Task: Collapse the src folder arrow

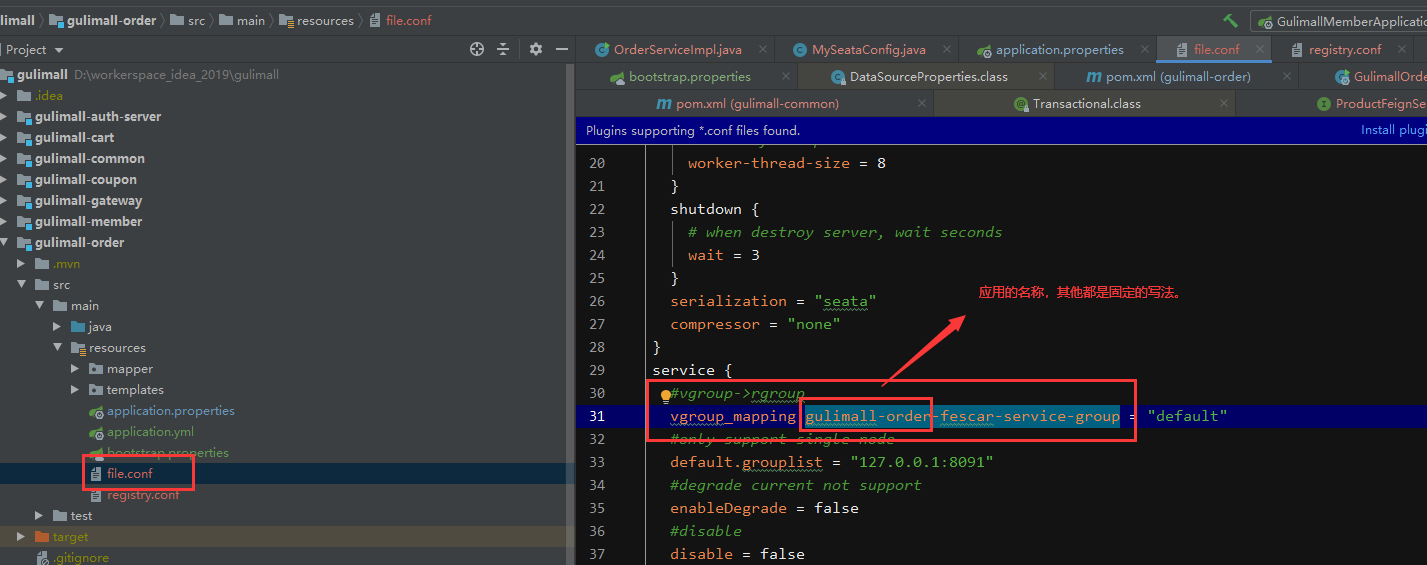Action: point(22,285)
